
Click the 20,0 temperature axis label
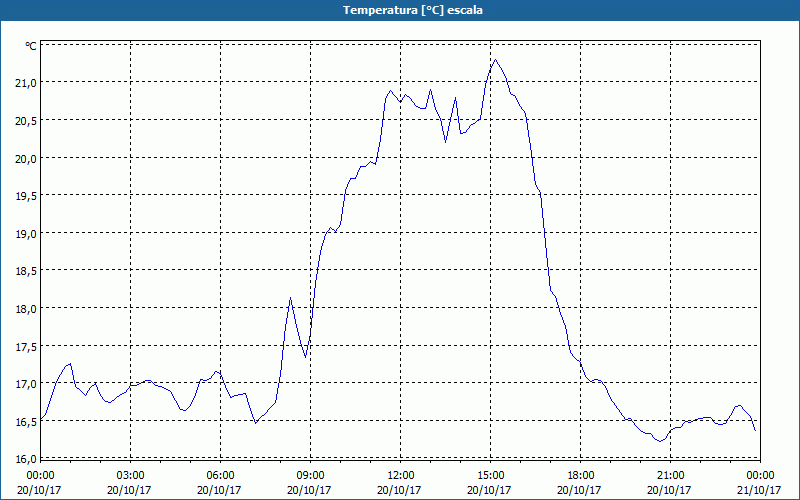[x=26, y=158]
